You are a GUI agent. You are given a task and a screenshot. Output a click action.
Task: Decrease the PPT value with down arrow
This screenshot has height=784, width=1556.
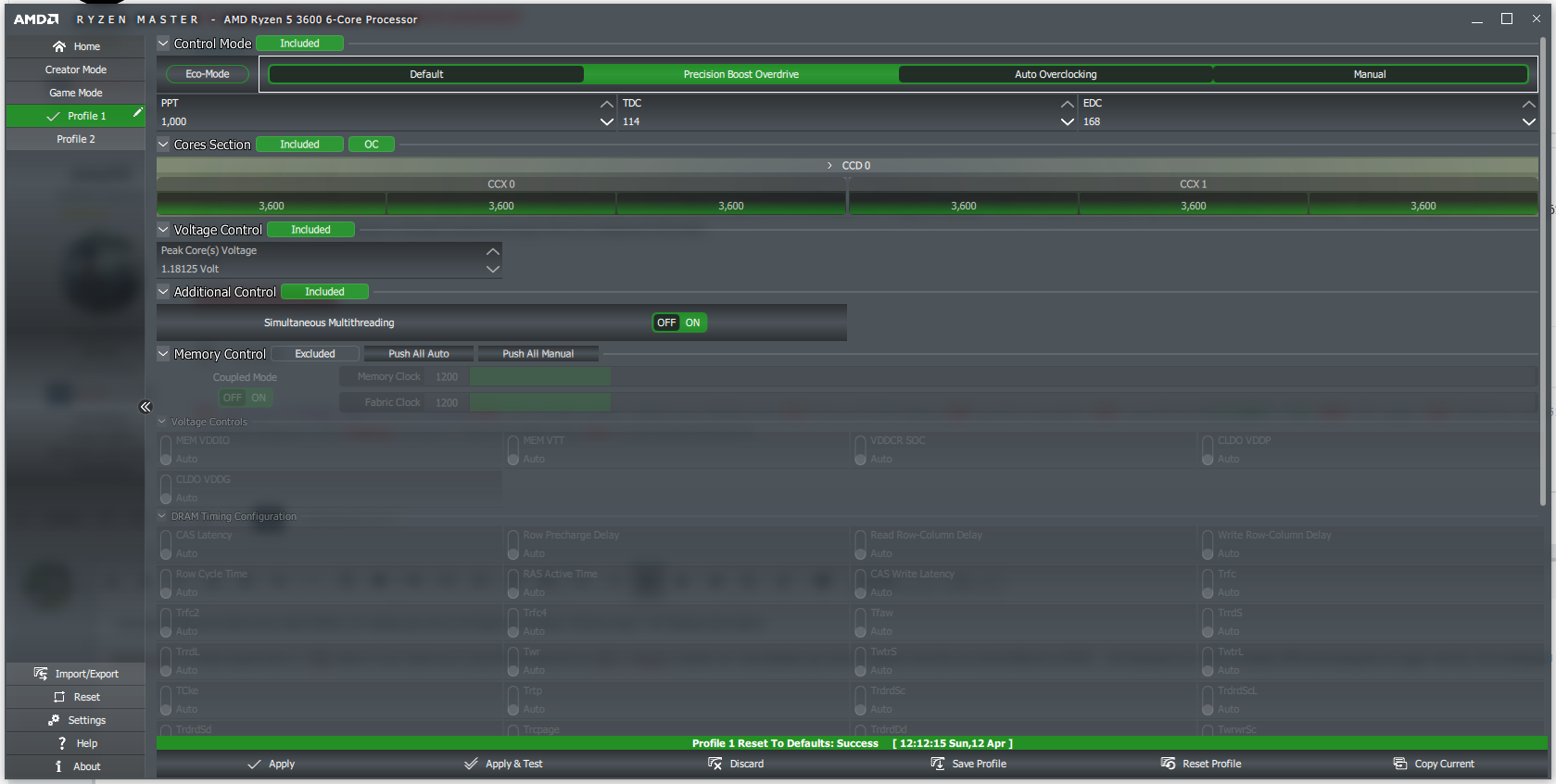607,121
